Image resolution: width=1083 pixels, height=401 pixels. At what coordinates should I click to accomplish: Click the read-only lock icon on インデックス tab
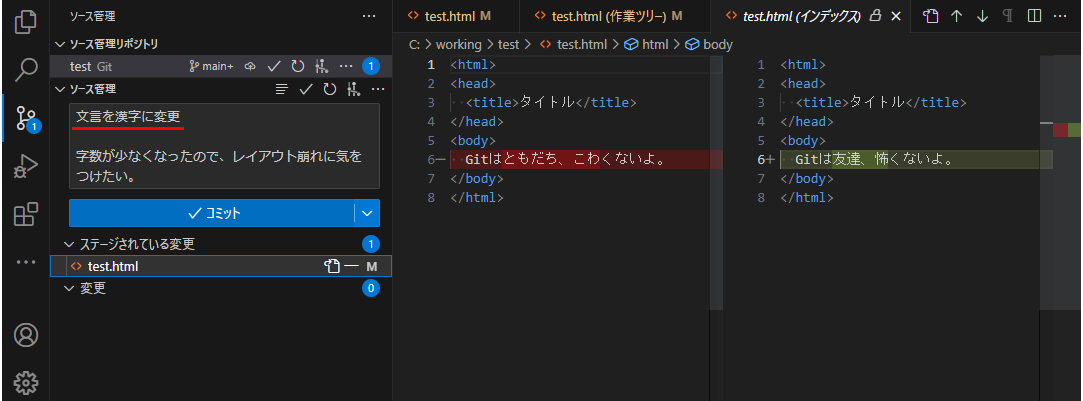pyautogui.click(x=875, y=15)
